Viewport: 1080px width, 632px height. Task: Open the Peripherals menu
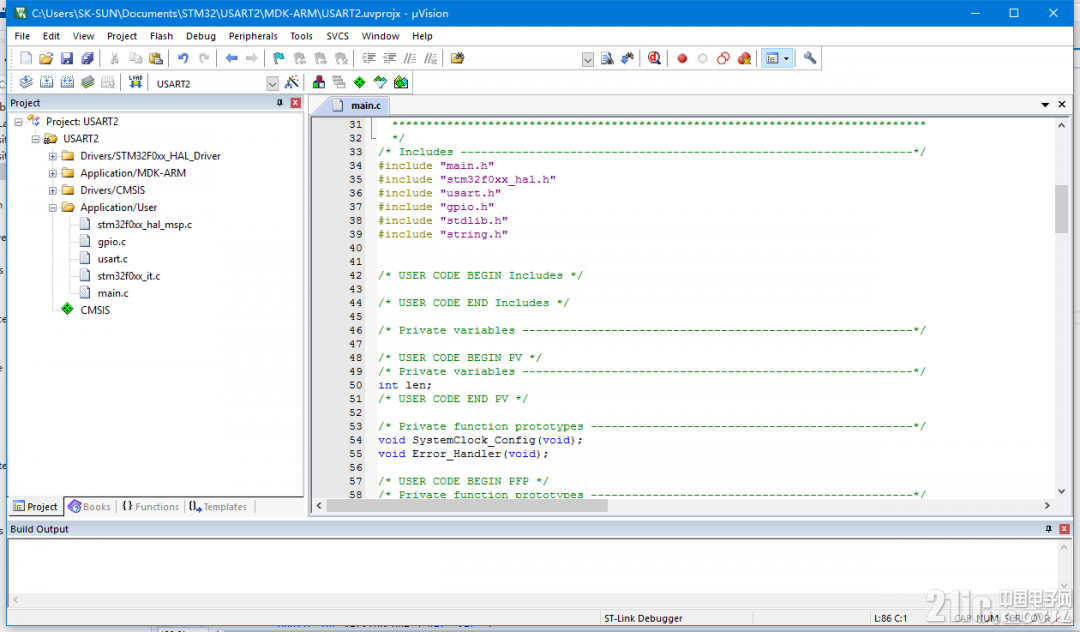[253, 36]
